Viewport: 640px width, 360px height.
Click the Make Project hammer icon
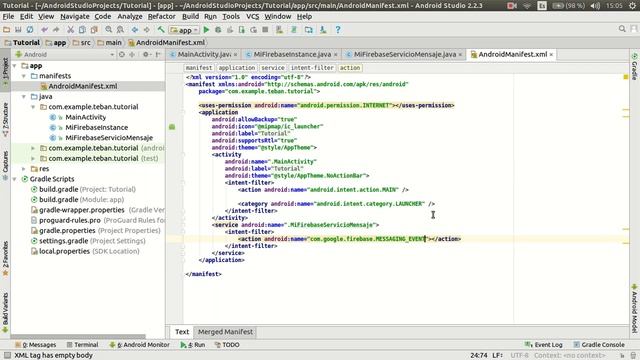[x=161, y=30]
